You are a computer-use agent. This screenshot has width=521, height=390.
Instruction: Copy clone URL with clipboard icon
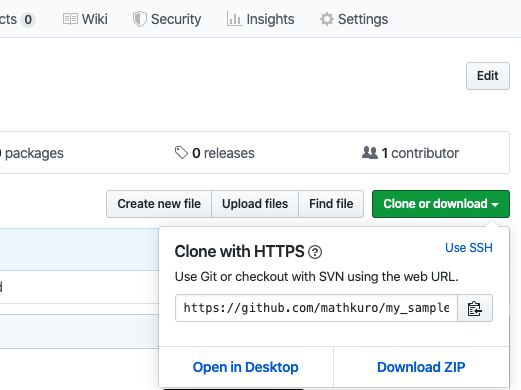(475, 308)
